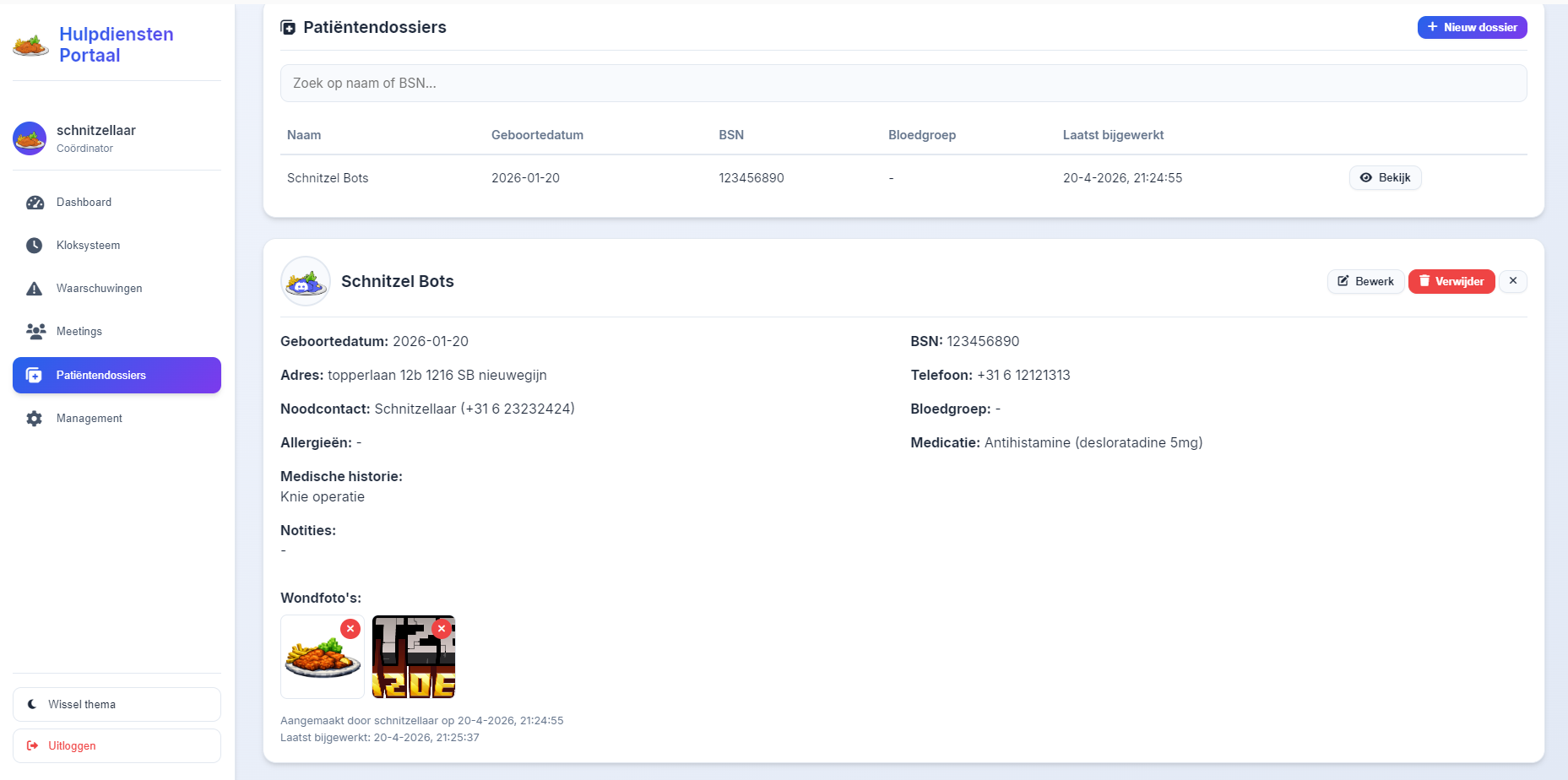The height and width of the screenshot is (780, 1568).
Task: Remove the schnitzel plate wound photo
Action: click(x=350, y=629)
